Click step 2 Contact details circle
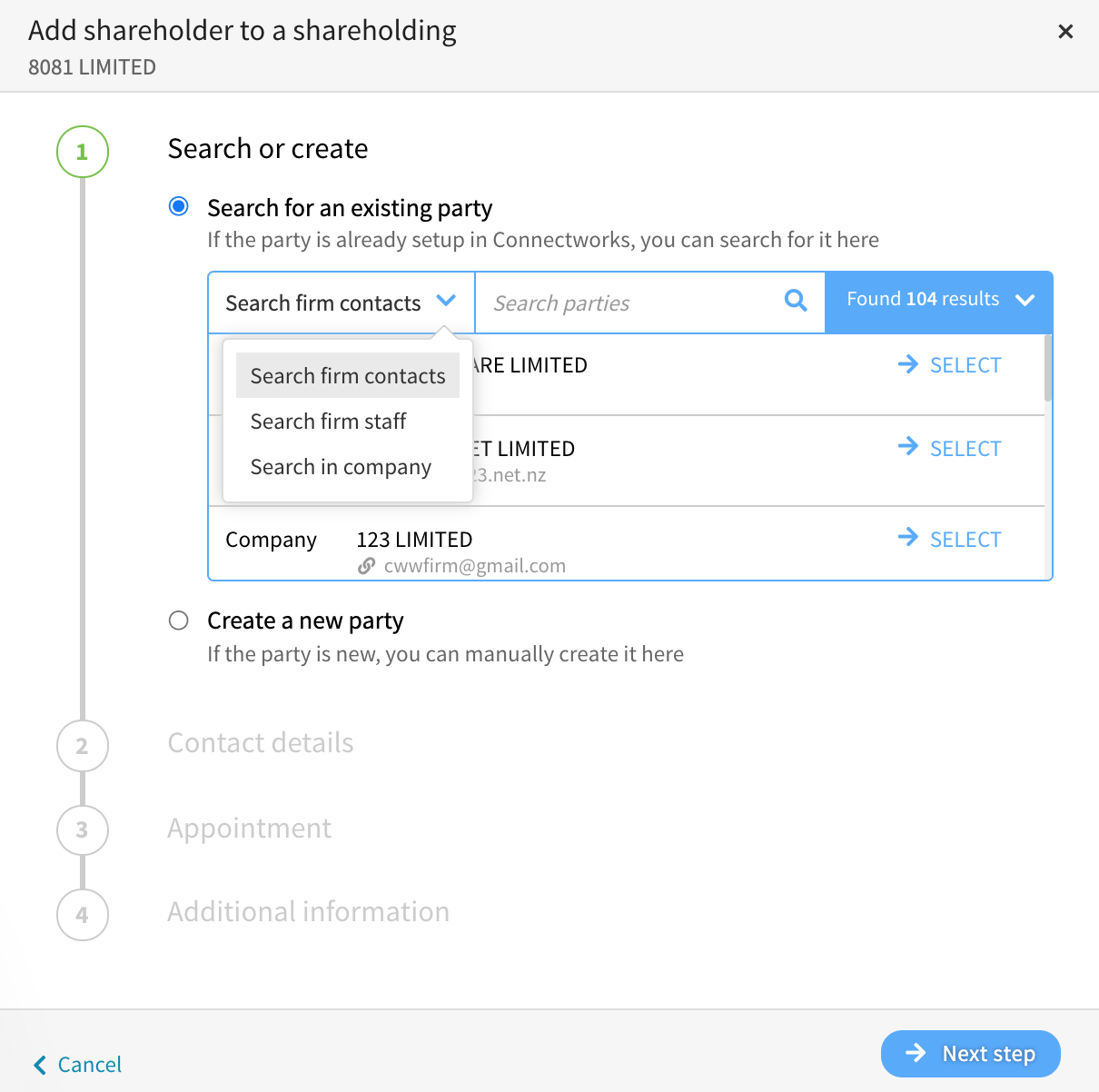This screenshot has width=1099, height=1092. coord(83,746)
